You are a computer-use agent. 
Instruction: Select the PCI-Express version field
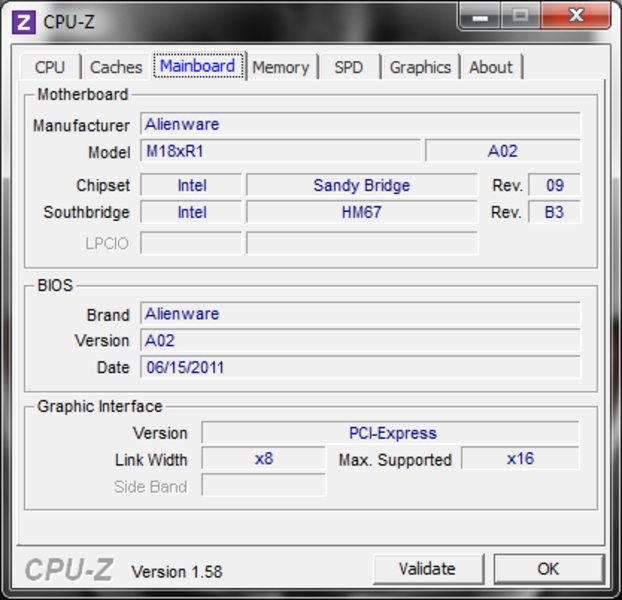390,433
